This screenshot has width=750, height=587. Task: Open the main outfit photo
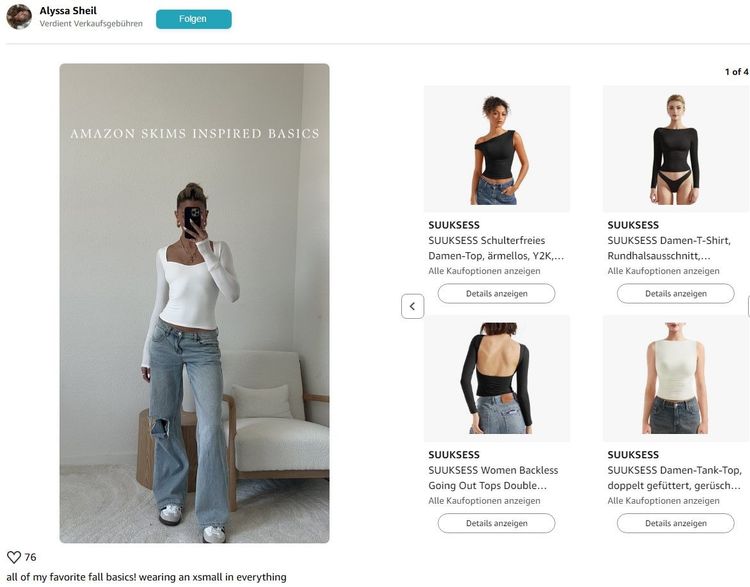[194, 303]
